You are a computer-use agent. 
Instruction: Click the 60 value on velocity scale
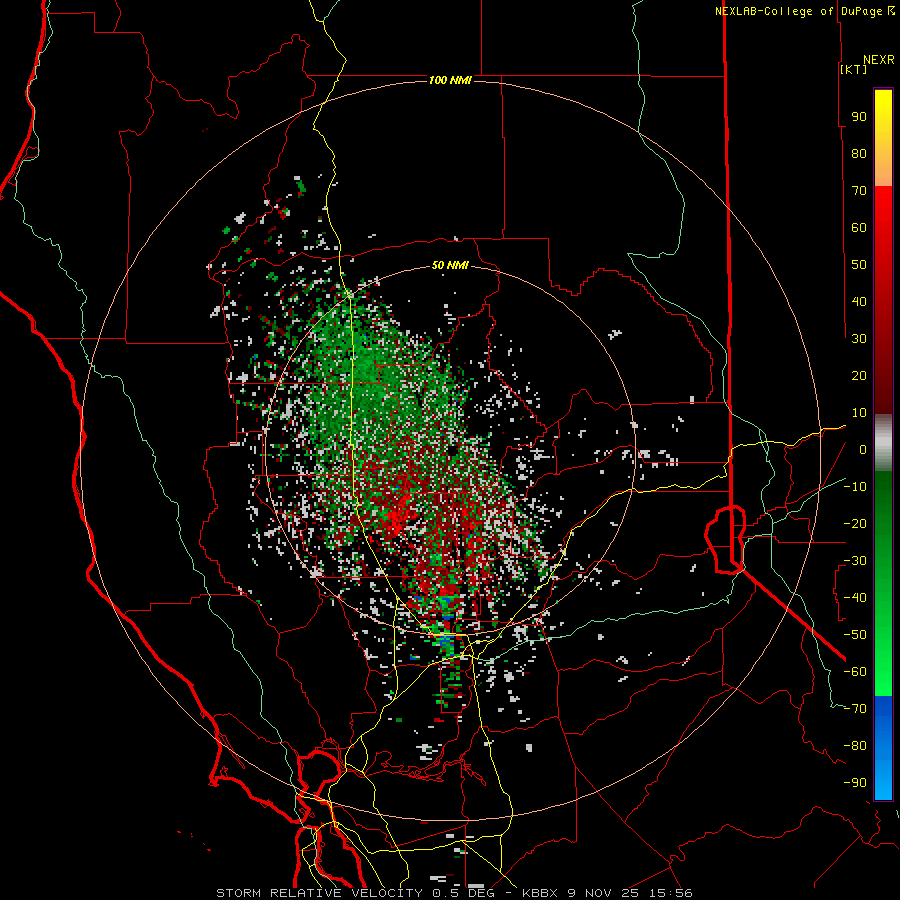[x=859, y=227]
